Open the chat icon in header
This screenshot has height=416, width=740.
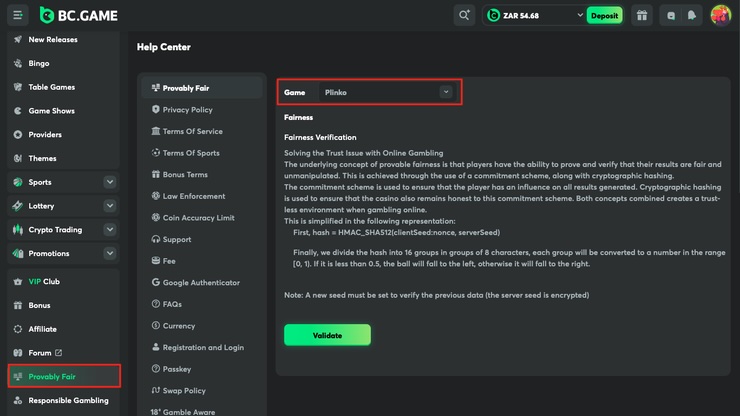[x=671, y=15]
